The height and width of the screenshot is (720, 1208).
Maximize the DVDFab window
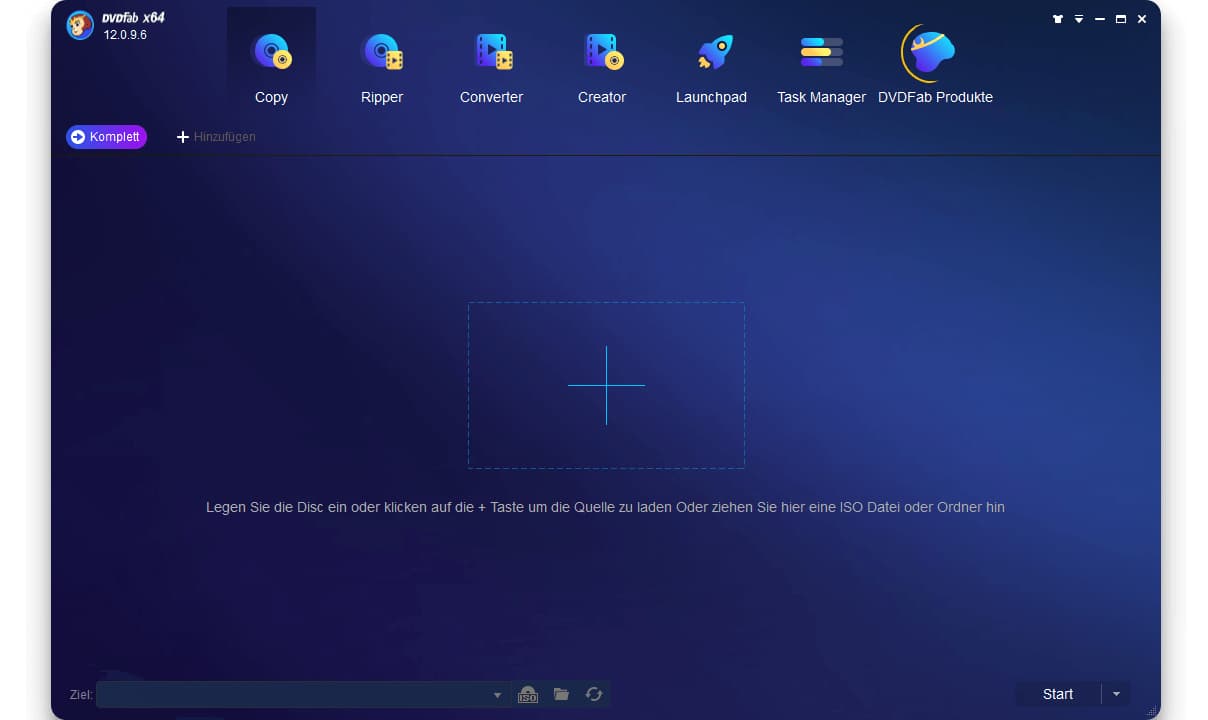(1121, 19)
